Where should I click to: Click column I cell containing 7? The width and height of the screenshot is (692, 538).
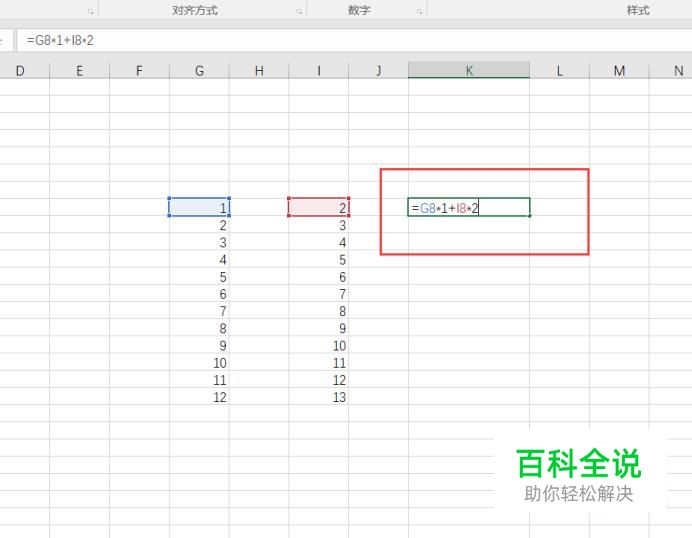point(319,294)
